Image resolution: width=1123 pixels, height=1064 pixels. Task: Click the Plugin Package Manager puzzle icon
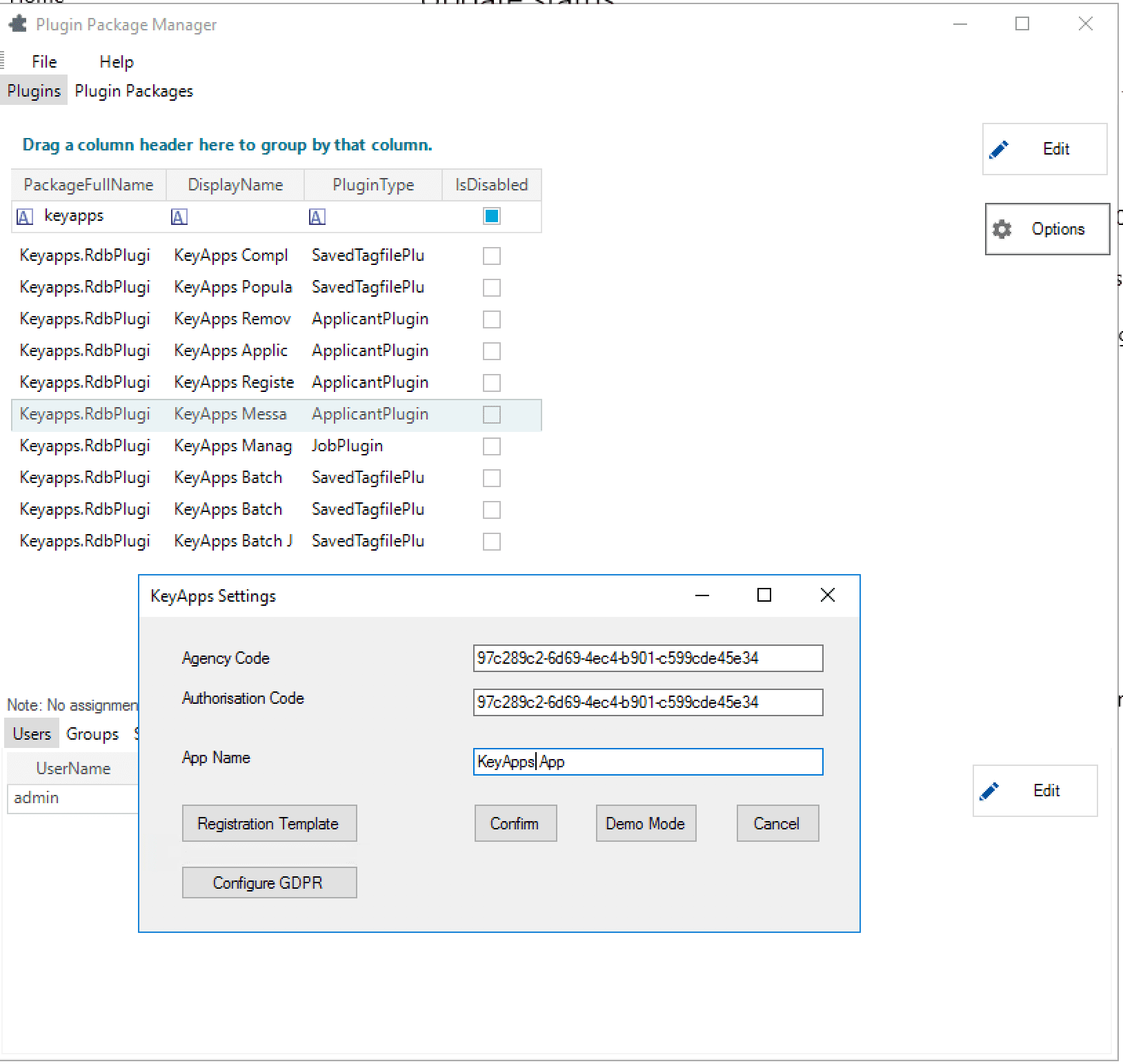(17, 24)
